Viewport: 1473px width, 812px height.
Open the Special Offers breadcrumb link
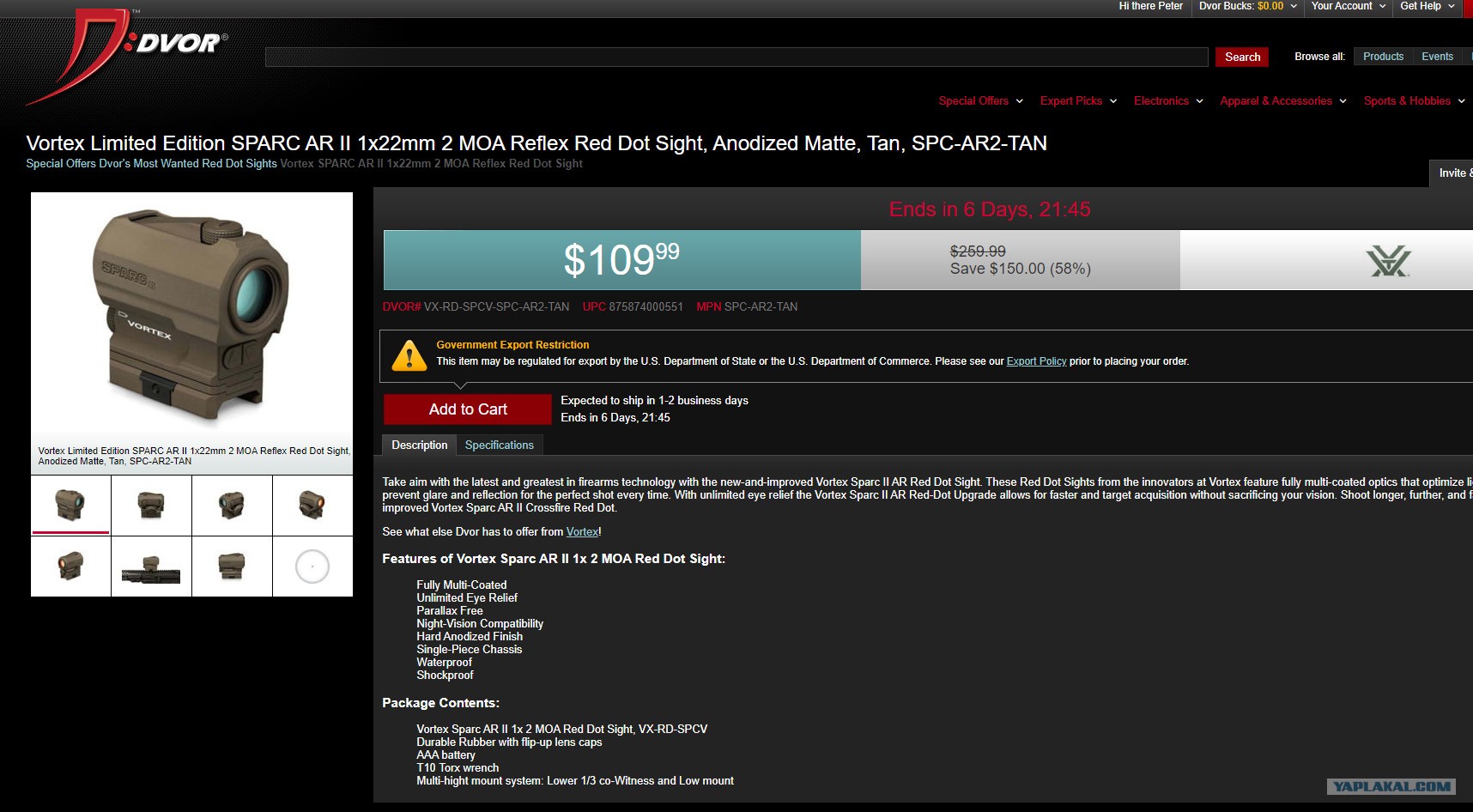61,164
